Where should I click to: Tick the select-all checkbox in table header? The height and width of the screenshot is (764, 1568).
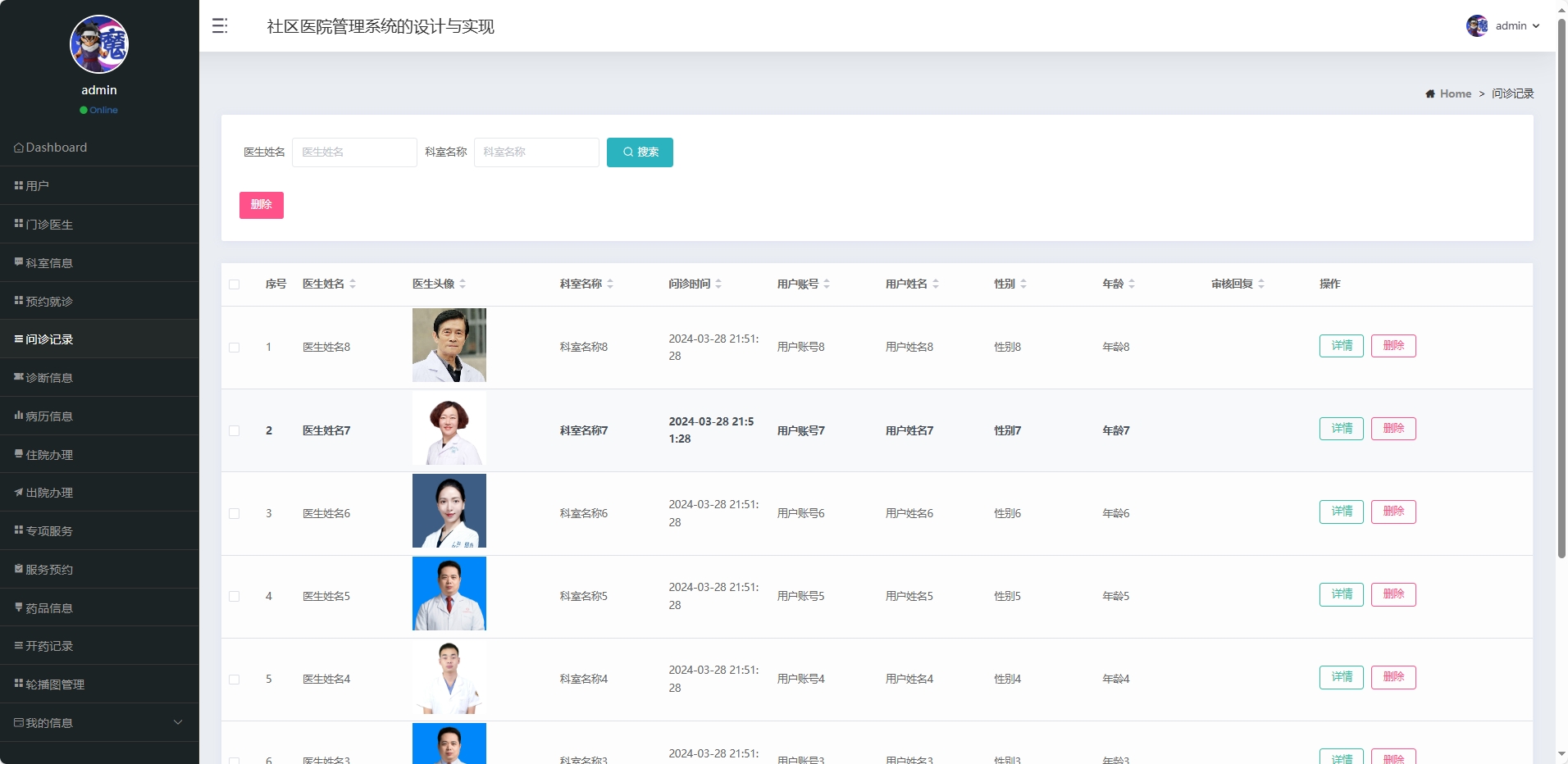235,284
